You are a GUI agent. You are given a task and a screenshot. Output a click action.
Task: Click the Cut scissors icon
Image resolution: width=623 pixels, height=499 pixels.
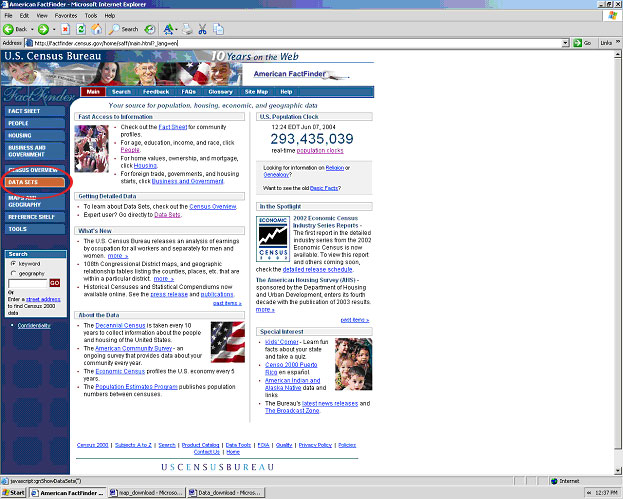(203, 29)
